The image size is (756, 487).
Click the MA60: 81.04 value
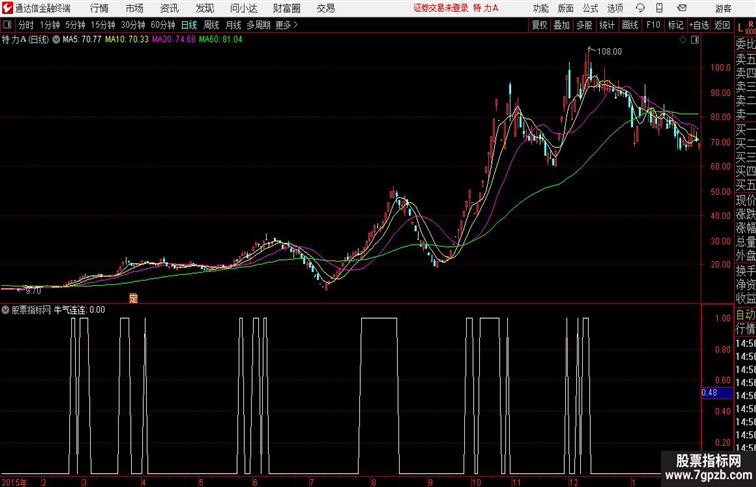(220, 40)
